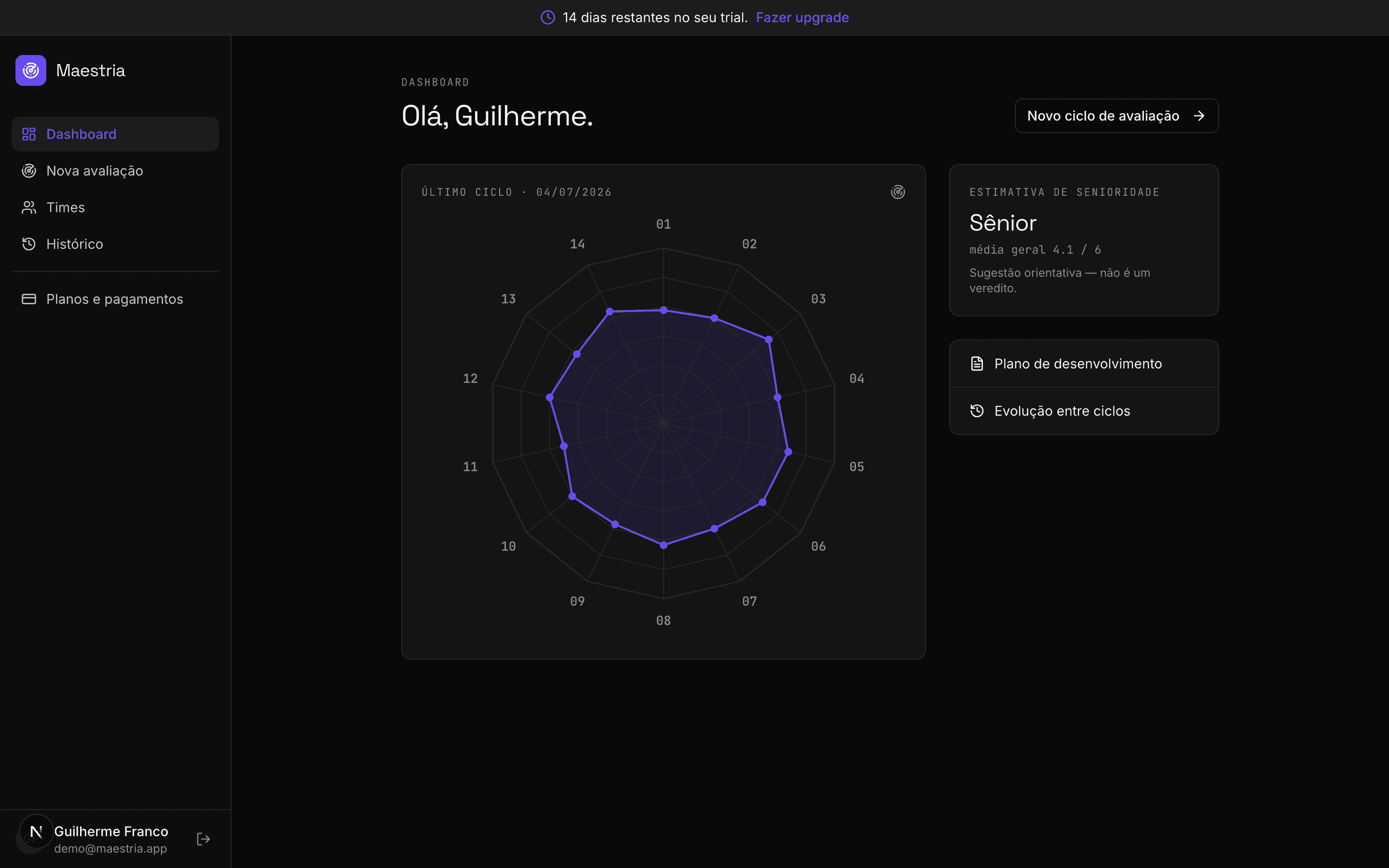The height and width of the screenshot is (868, 1389).
Task: Click the radar data point on axis 05
Action: pos(788,452)
